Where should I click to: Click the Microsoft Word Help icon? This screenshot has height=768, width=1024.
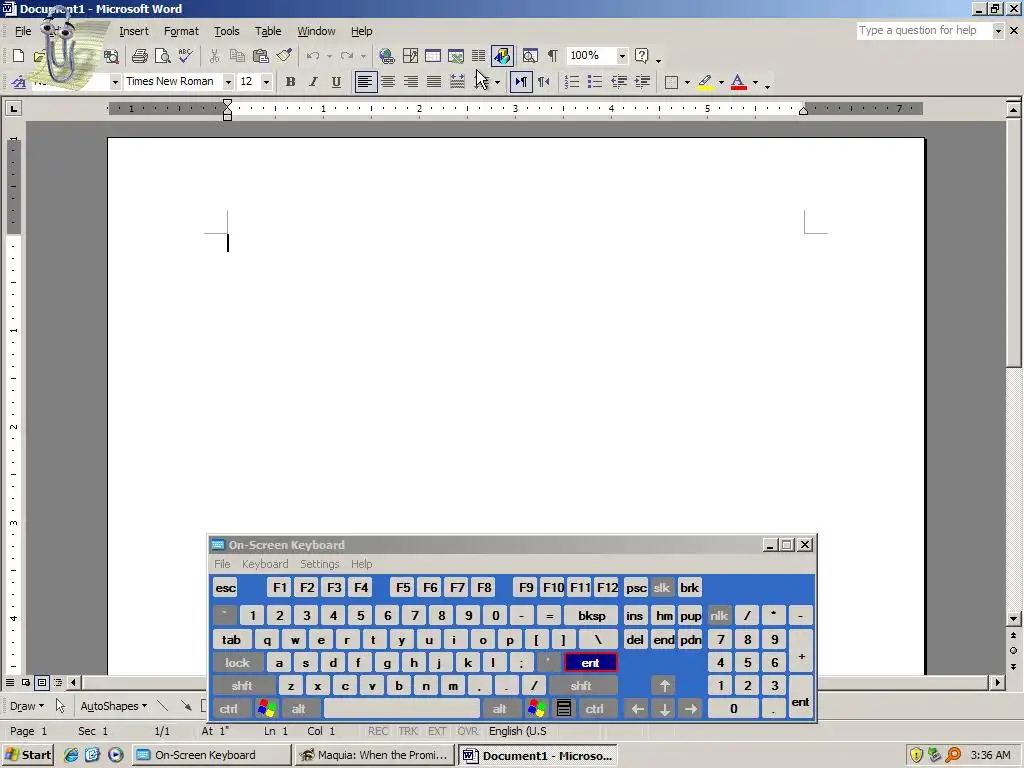[642, 56]
